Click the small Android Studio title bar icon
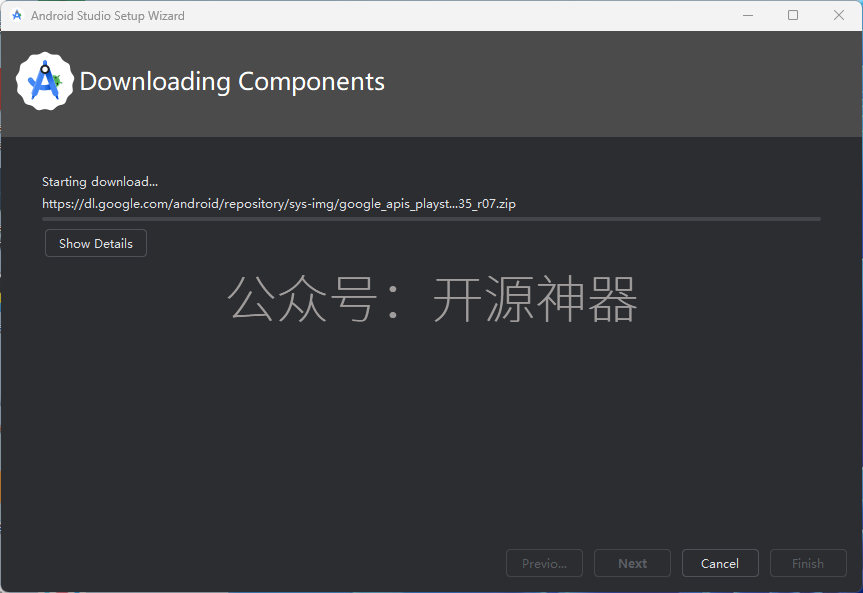The height and width of the screenshot is (593, 863). pos(17,15)
